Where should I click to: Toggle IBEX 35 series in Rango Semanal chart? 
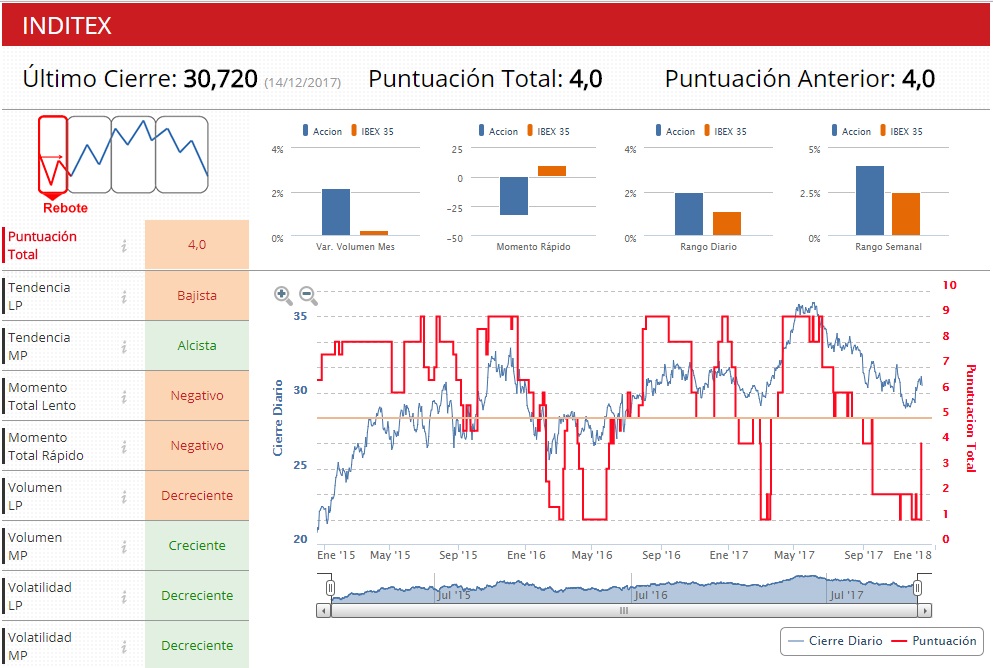pyautogui.click(x=902, y=131)
